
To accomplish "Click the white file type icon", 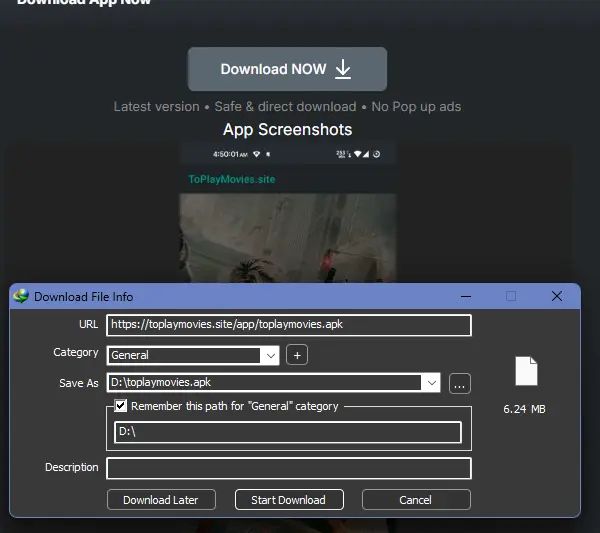I will point(526,371).
